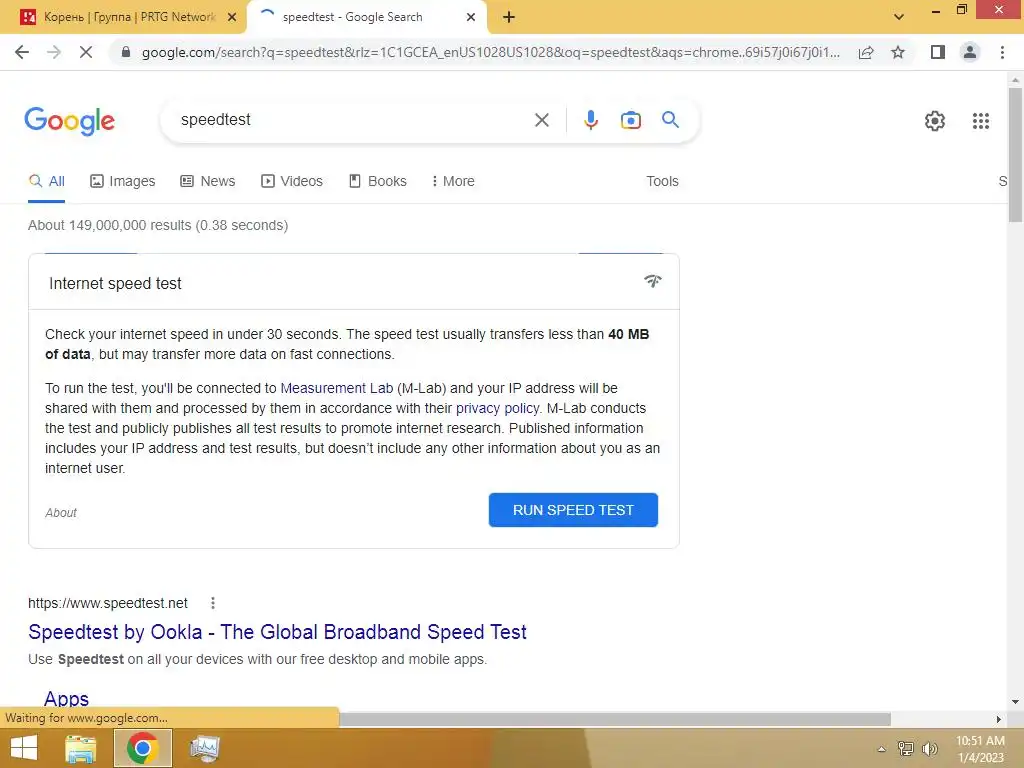Search by voice microphone icon
Screen dimensions: 1024x768
[590, 120]
